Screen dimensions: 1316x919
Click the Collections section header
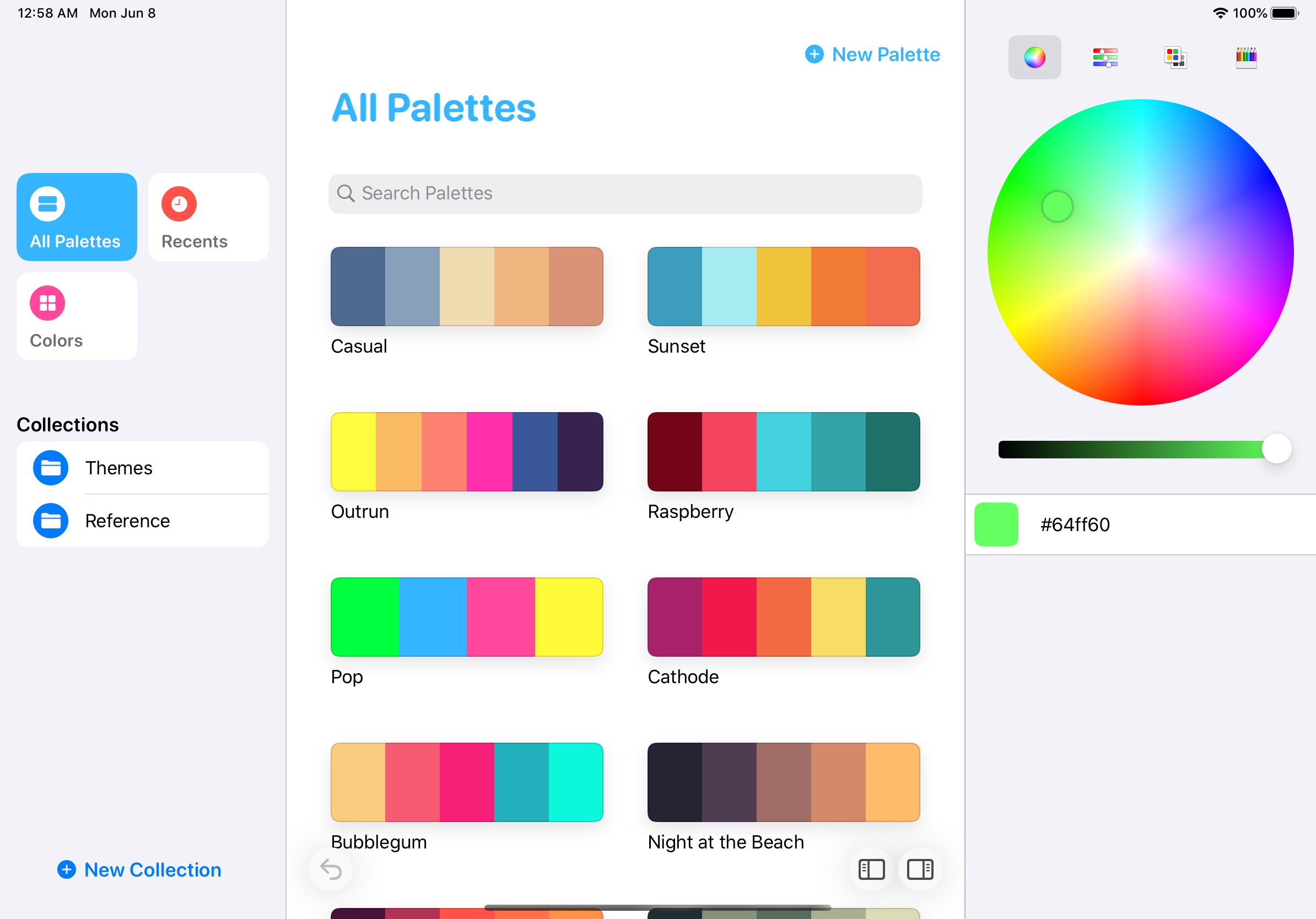[x=68, y=425]
